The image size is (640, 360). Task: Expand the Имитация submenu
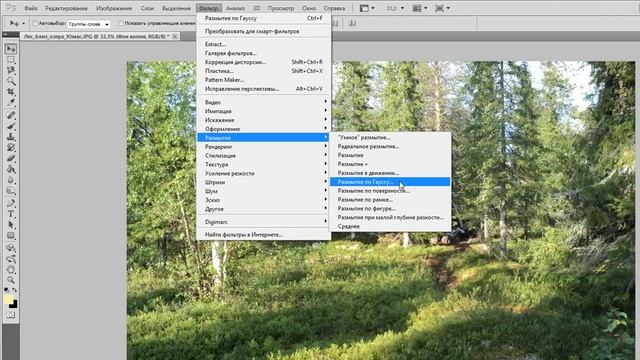point(263,111)
